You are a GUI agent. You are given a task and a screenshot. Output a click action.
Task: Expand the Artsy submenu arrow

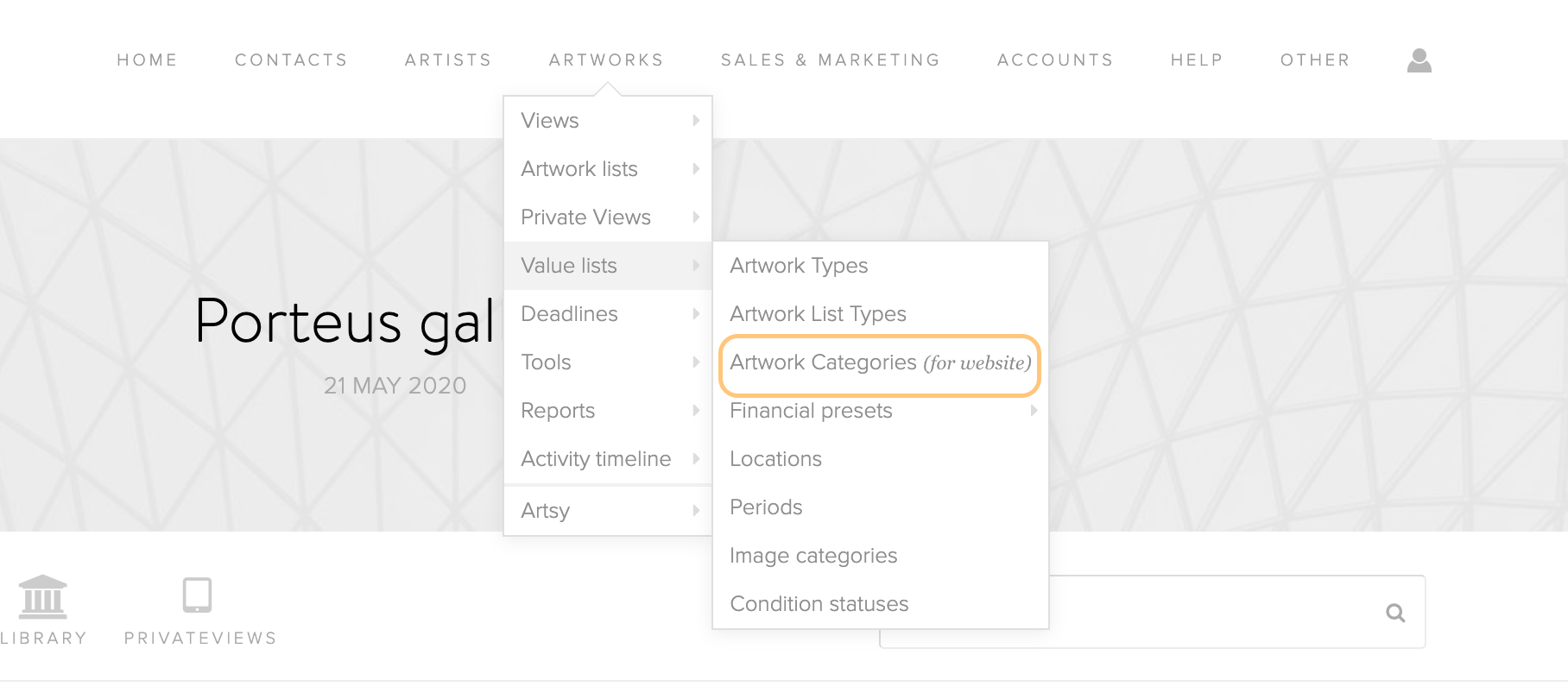[696, 511]
